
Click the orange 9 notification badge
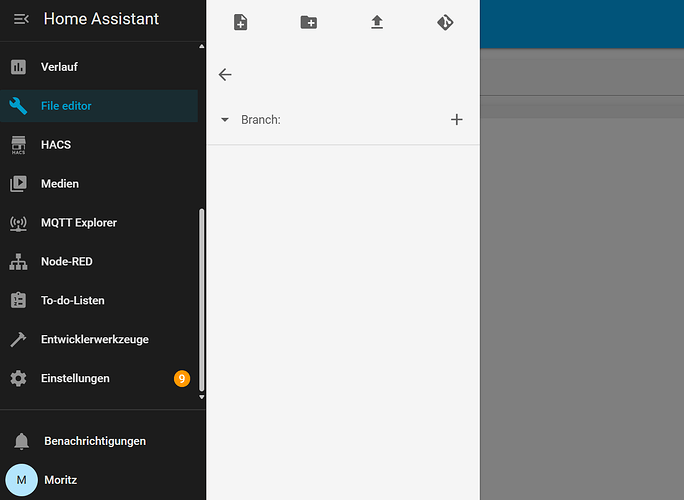coord(182,378)
